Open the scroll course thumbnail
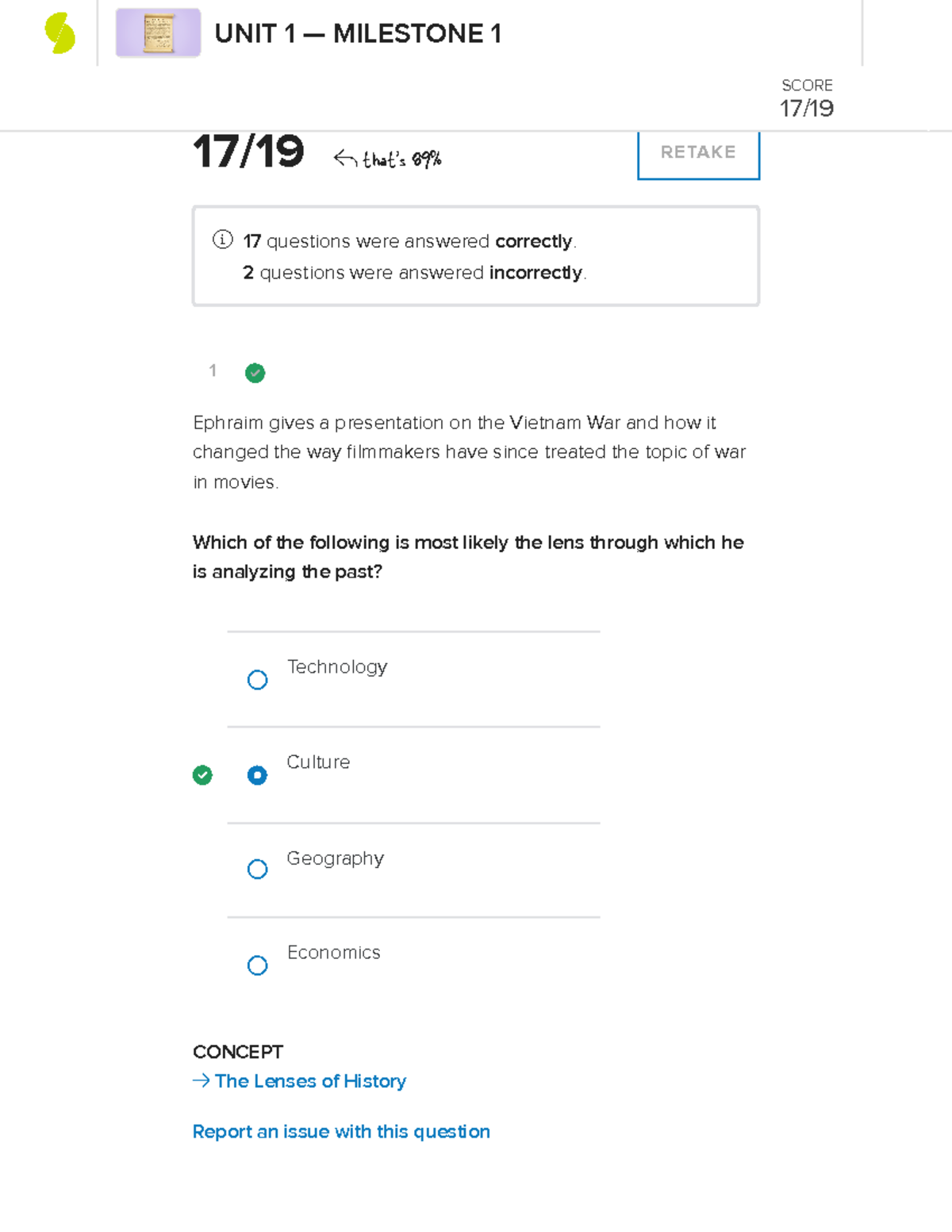The height and width of the screenshot is (1232, 952). pyautogui.click(x=158, y=33)
